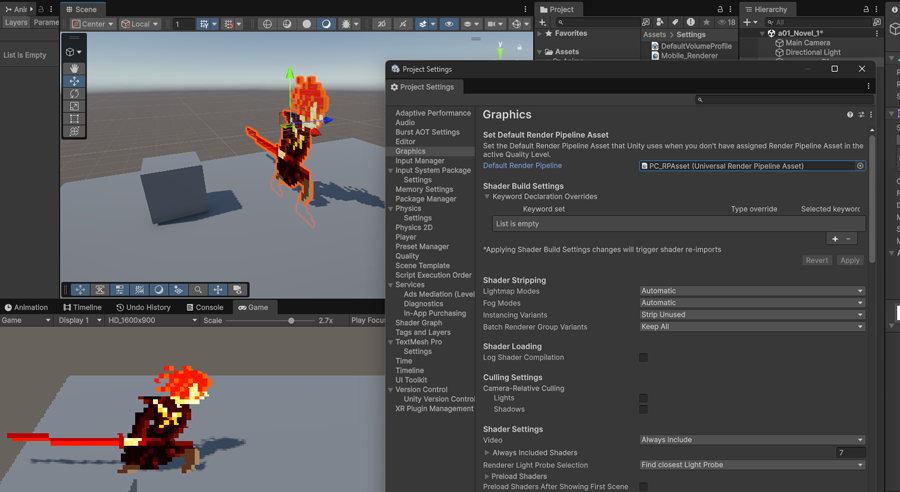This screenshot has width=900, height=492.
Task: Toggle Camera-Relative Culling Lights checkbox
Action: pos(643,398)
